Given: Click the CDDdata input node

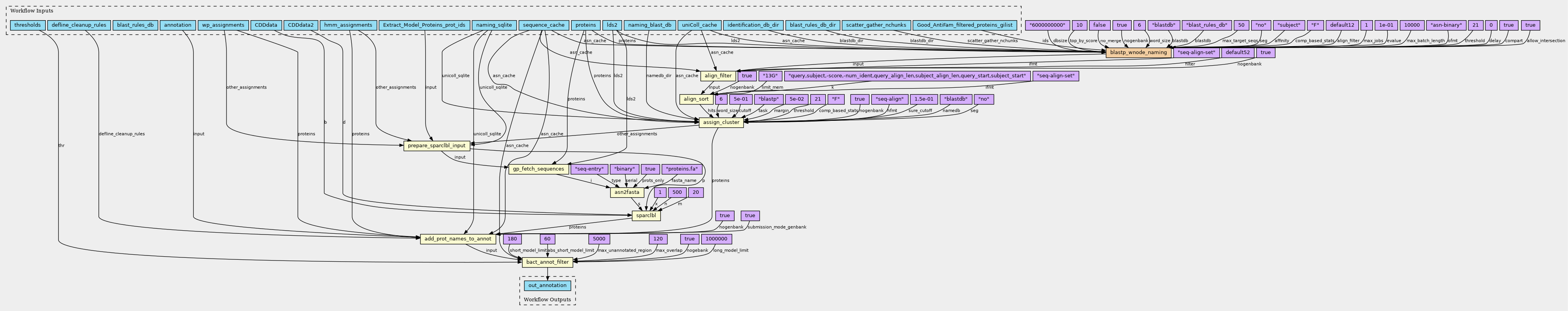Looking at the screenshot, I should point(265,26).
